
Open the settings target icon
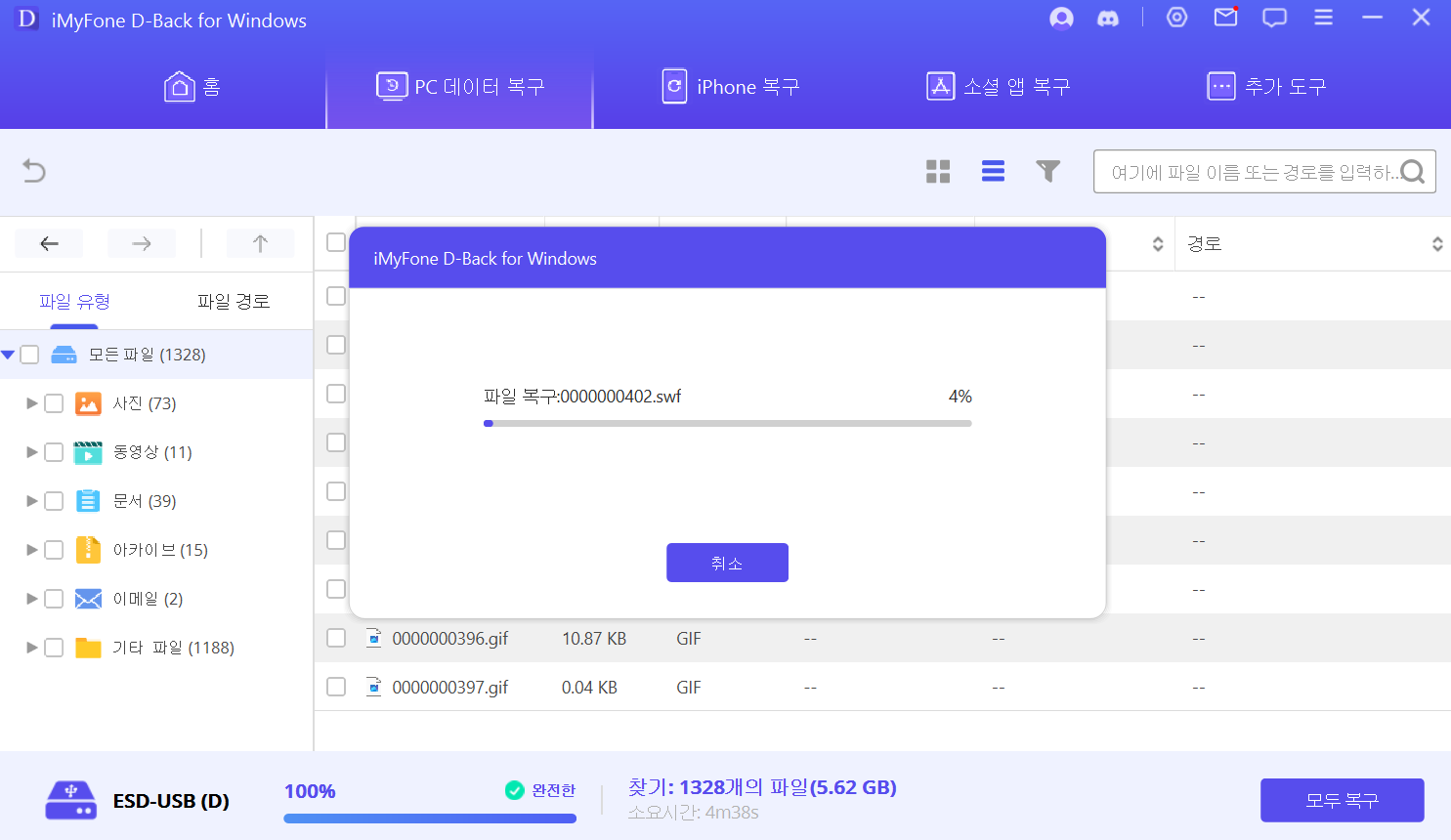click(x=1177, y=18)
